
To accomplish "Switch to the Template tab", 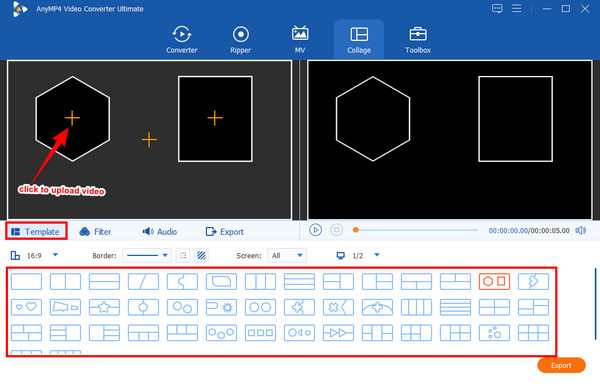I will [x=36, y=231].
